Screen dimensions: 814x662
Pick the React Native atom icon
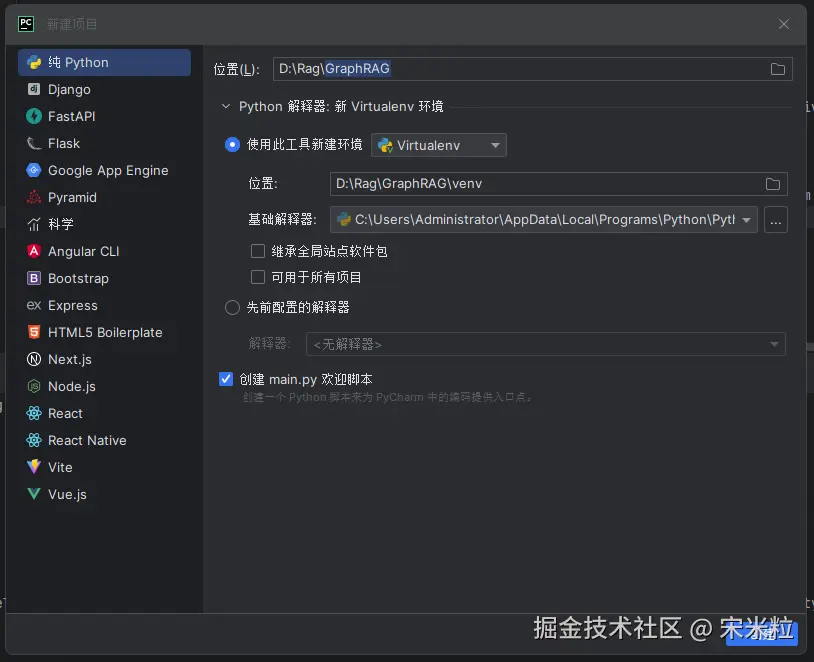34,440
